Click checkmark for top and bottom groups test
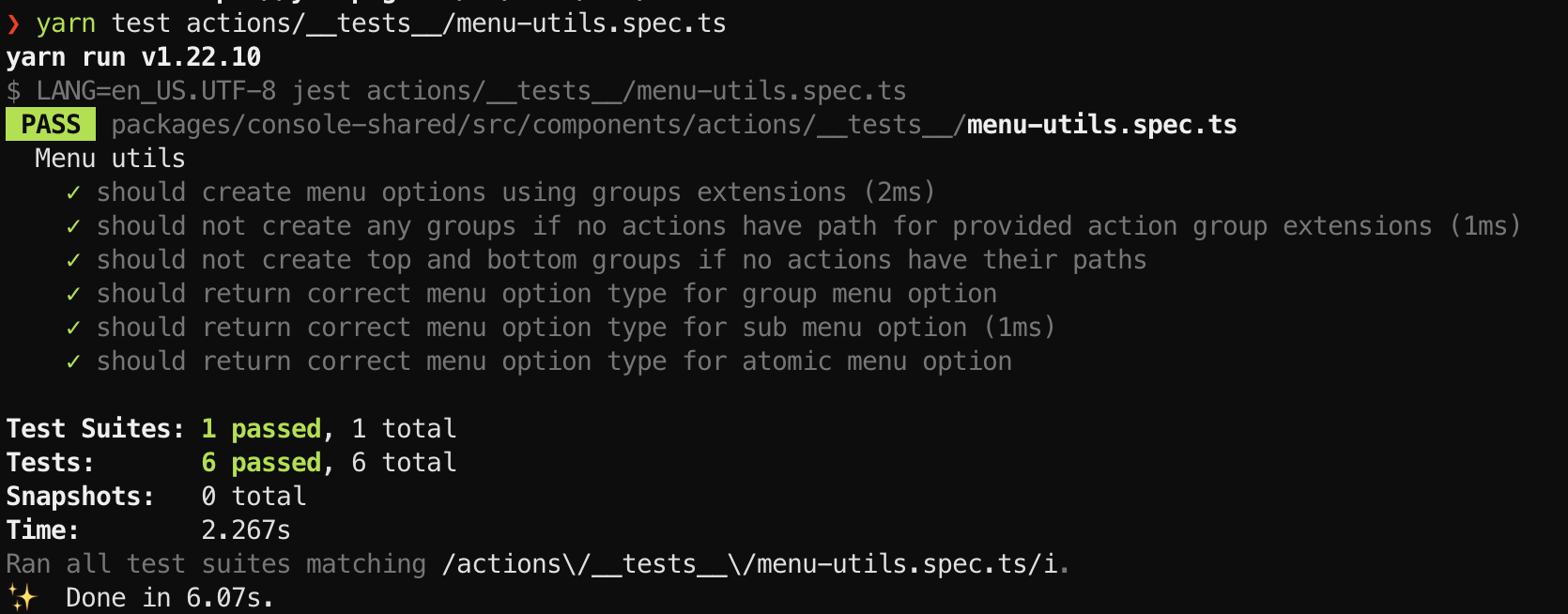 coord(73,260)
